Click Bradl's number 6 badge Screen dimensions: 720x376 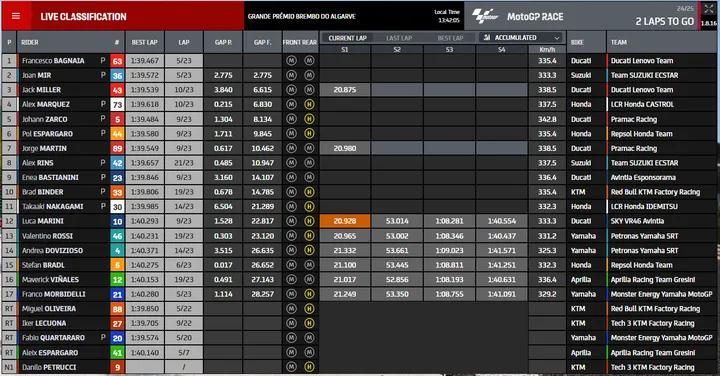pos(118,265)
